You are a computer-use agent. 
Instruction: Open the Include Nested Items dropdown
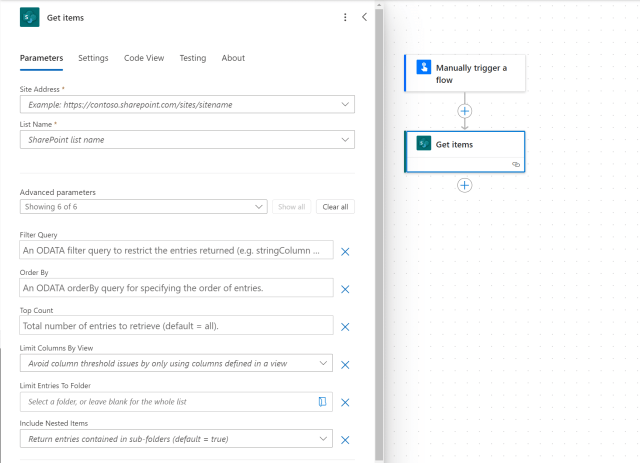click(323, 439)
